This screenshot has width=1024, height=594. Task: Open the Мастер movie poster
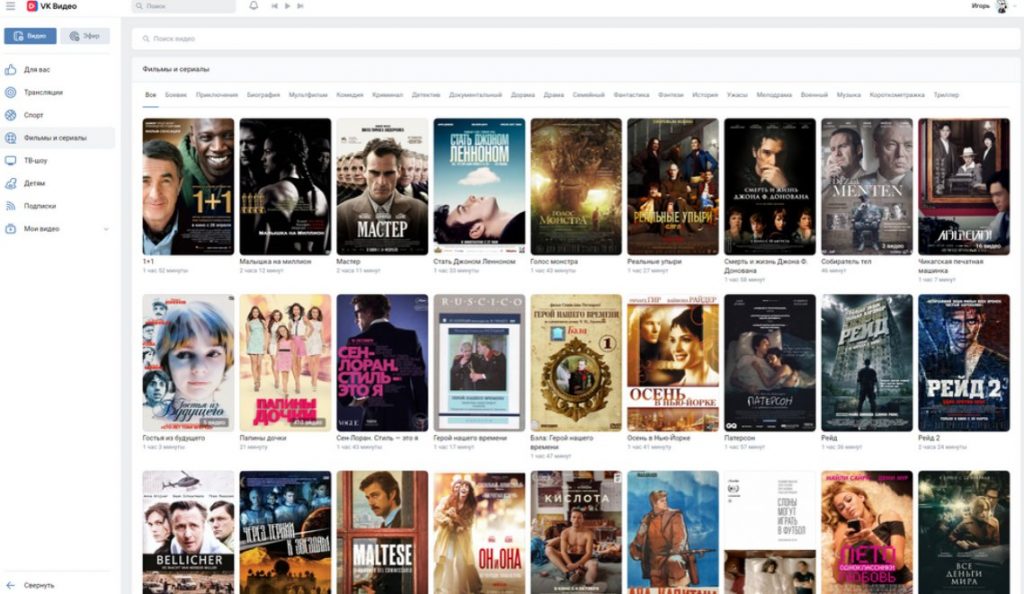(x=382, y=187)
